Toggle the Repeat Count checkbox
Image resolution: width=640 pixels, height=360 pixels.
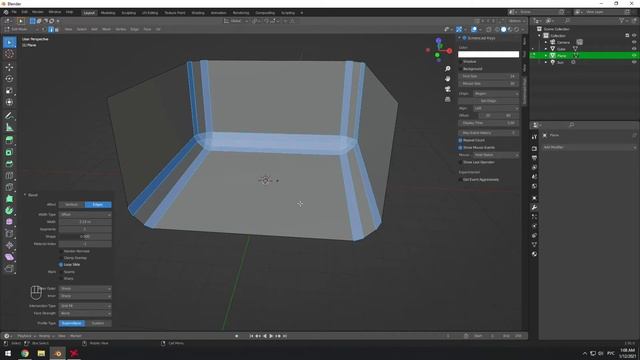460,140
